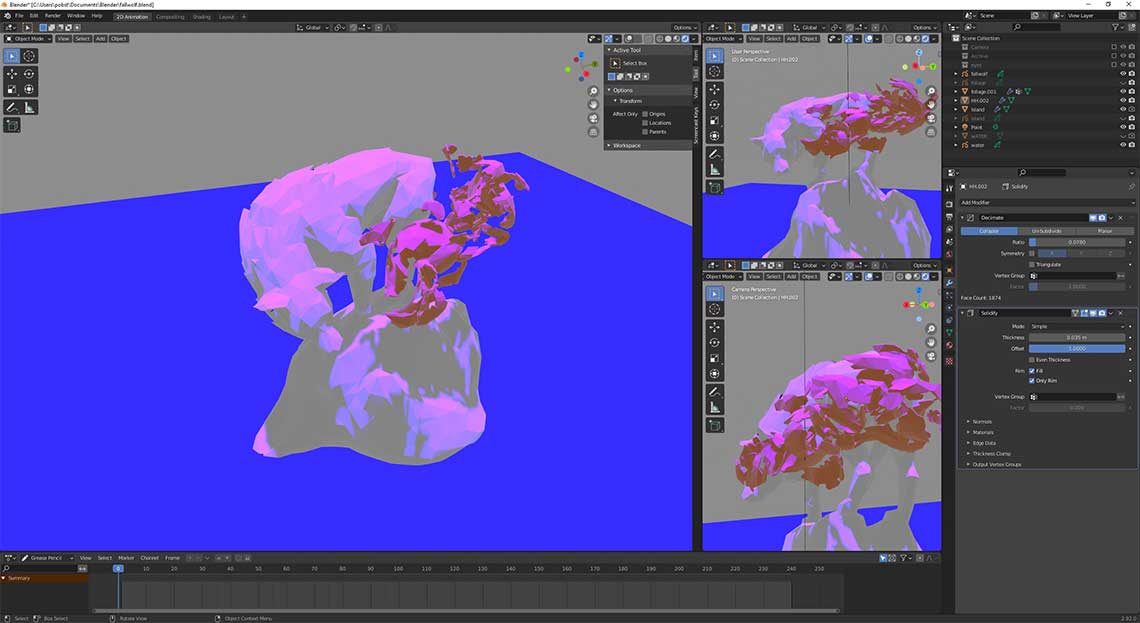Uncheck the Rim Fill checkbox
Viewport: 1140px width, 623px height.
pos(1032,371)
